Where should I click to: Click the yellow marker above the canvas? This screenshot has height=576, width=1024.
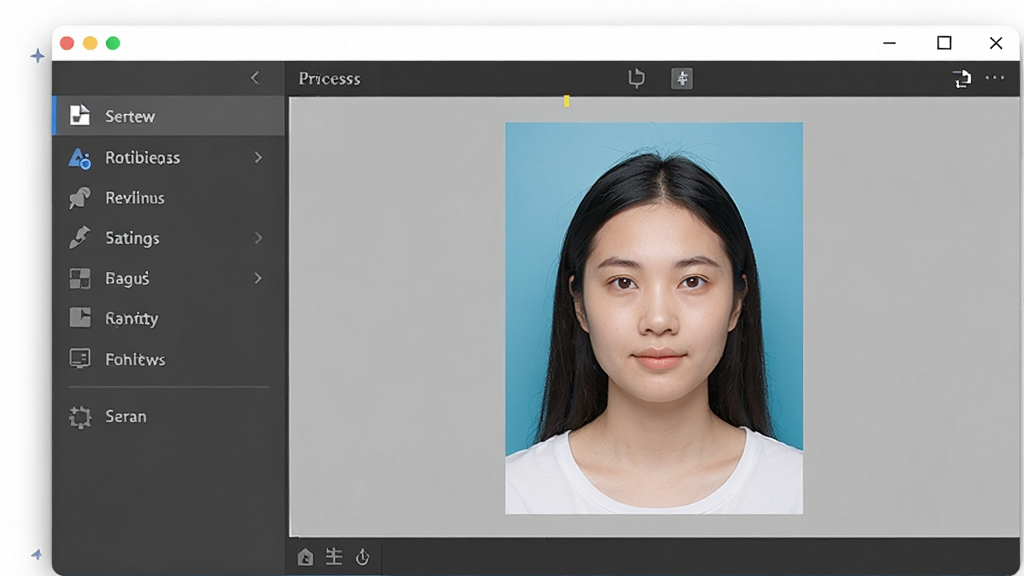[566, 101]
